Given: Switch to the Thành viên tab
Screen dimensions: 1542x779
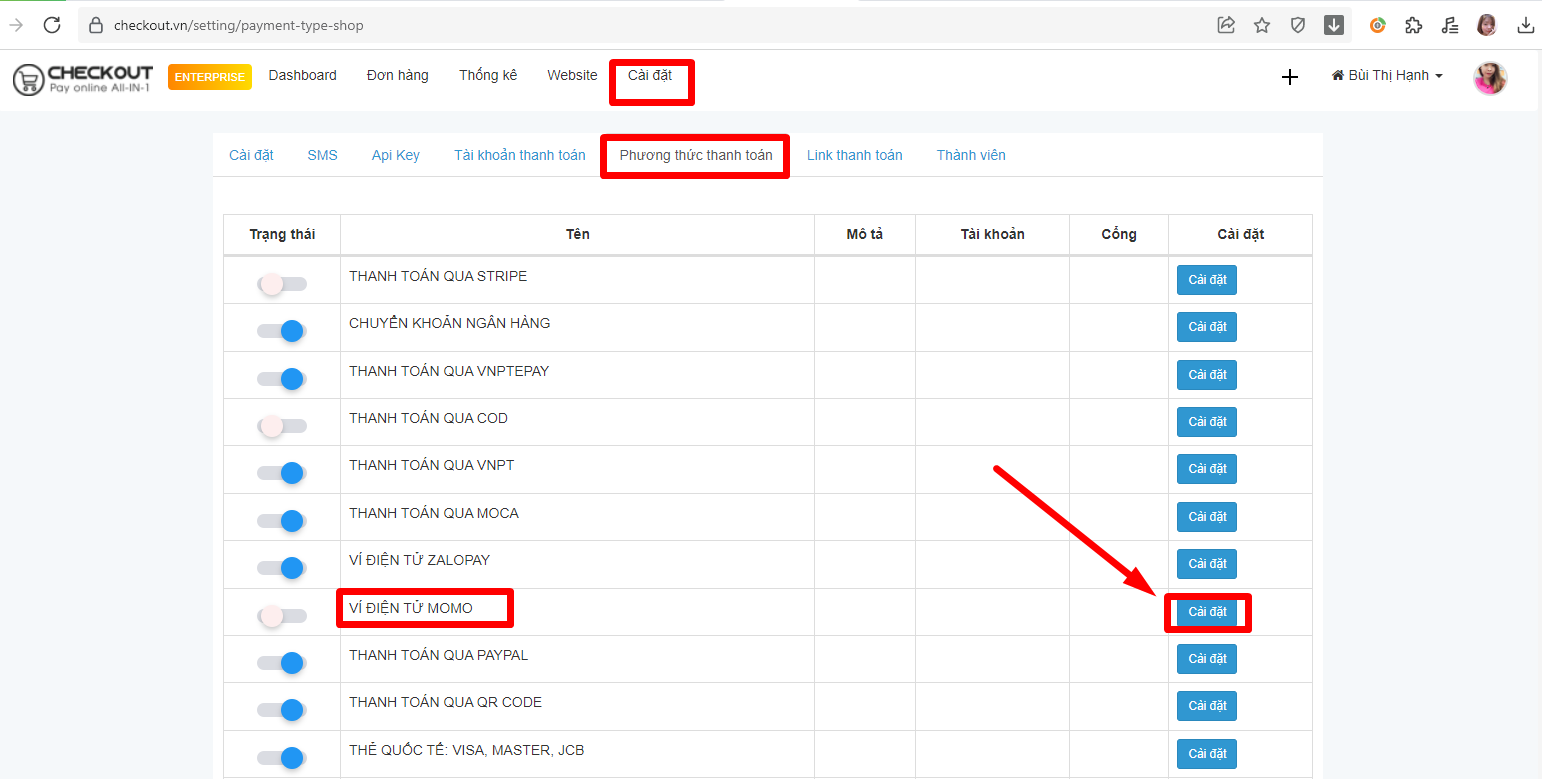Looking at the screenshot, I should 971,155.
